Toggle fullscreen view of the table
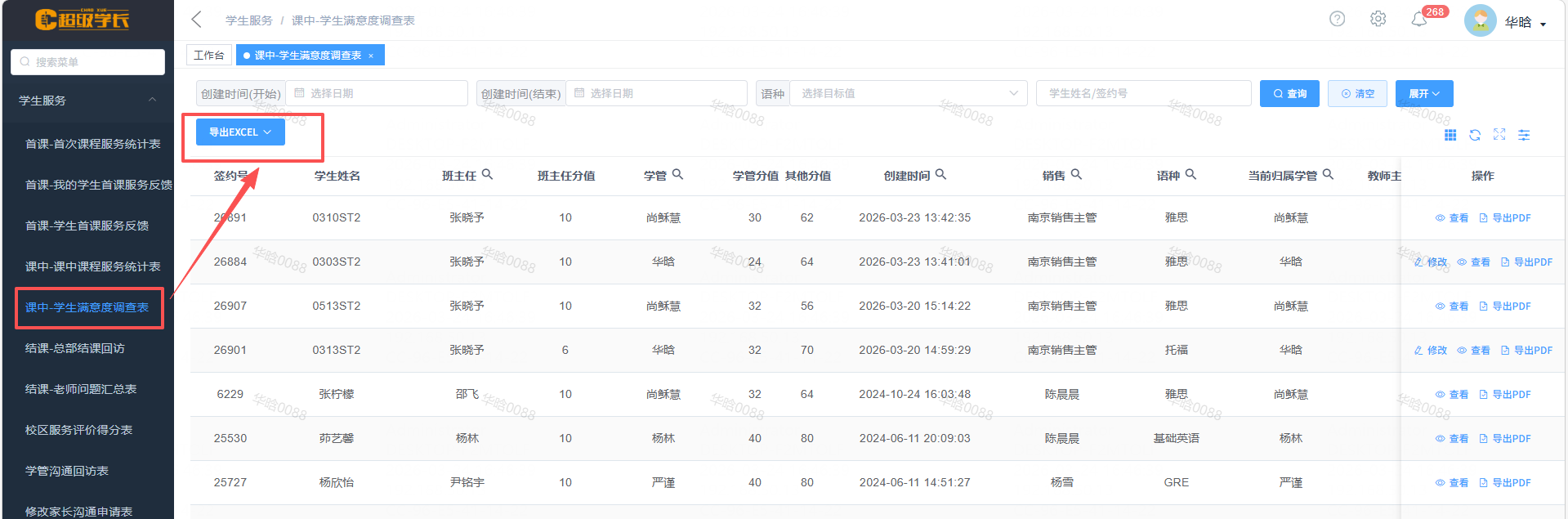This screenshot has width=1568, height=519. click(x=1499, y=135)
